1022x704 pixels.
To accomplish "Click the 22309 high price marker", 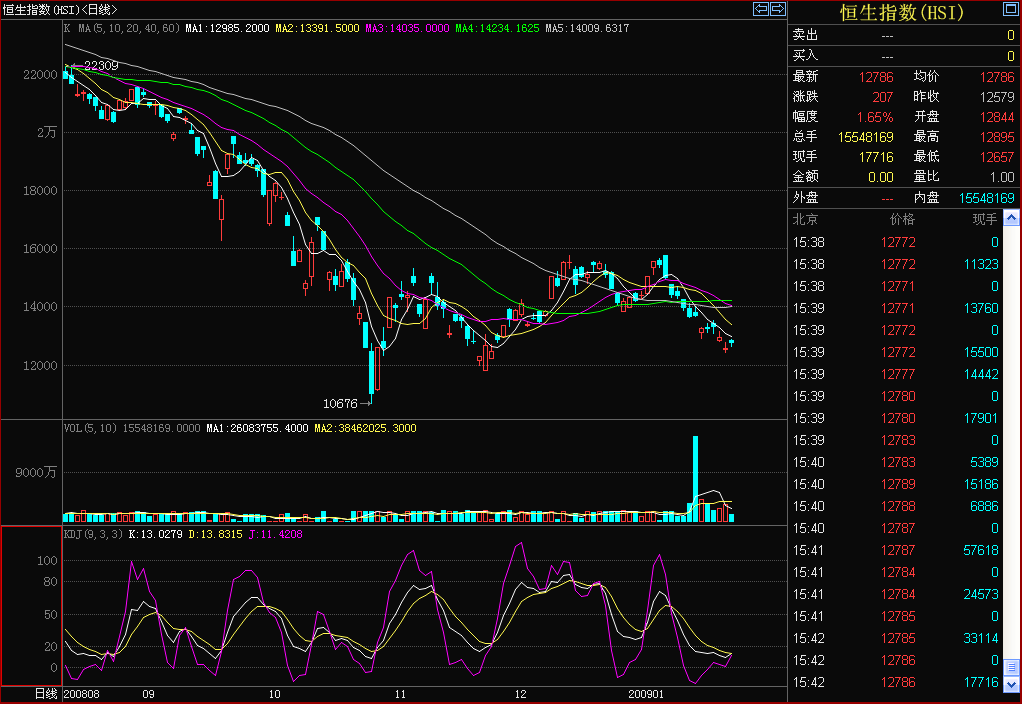I will tap(101, 65).
